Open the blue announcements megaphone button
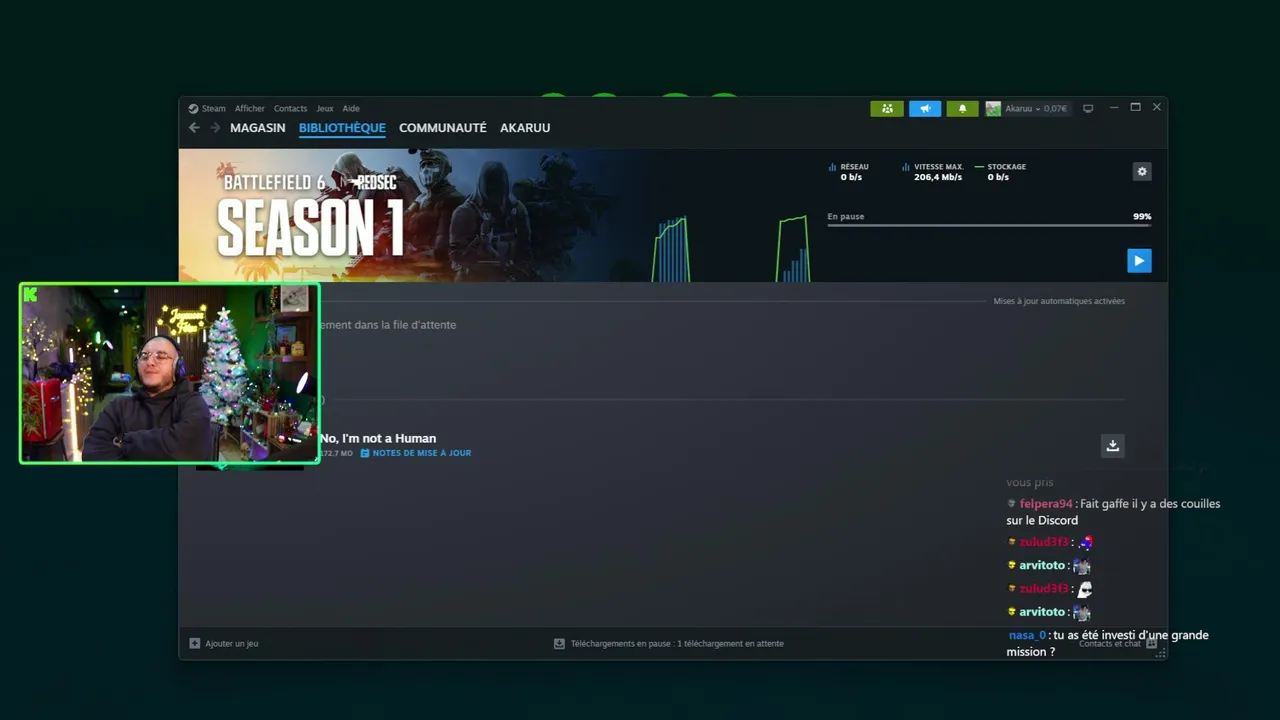 (925, 108)
